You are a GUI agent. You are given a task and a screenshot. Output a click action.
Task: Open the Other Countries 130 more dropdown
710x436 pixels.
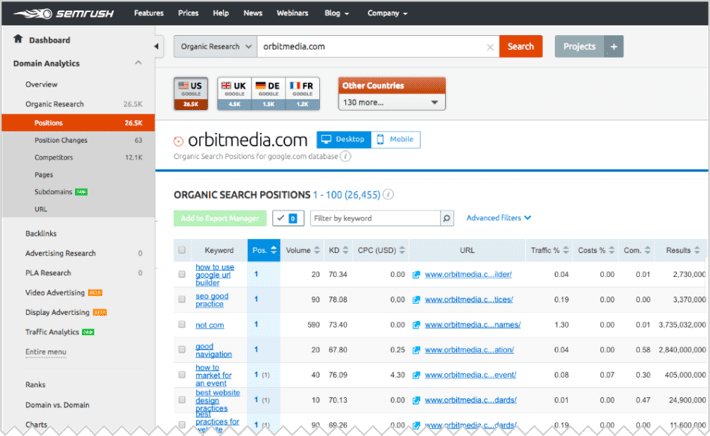click(392, 102)
